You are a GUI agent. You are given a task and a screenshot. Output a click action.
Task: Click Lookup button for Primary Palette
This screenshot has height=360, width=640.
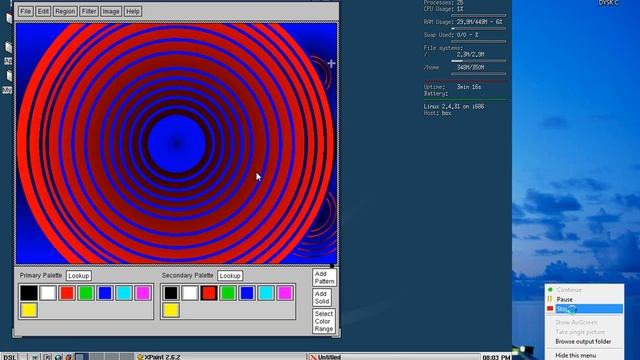tap(78, 276)
